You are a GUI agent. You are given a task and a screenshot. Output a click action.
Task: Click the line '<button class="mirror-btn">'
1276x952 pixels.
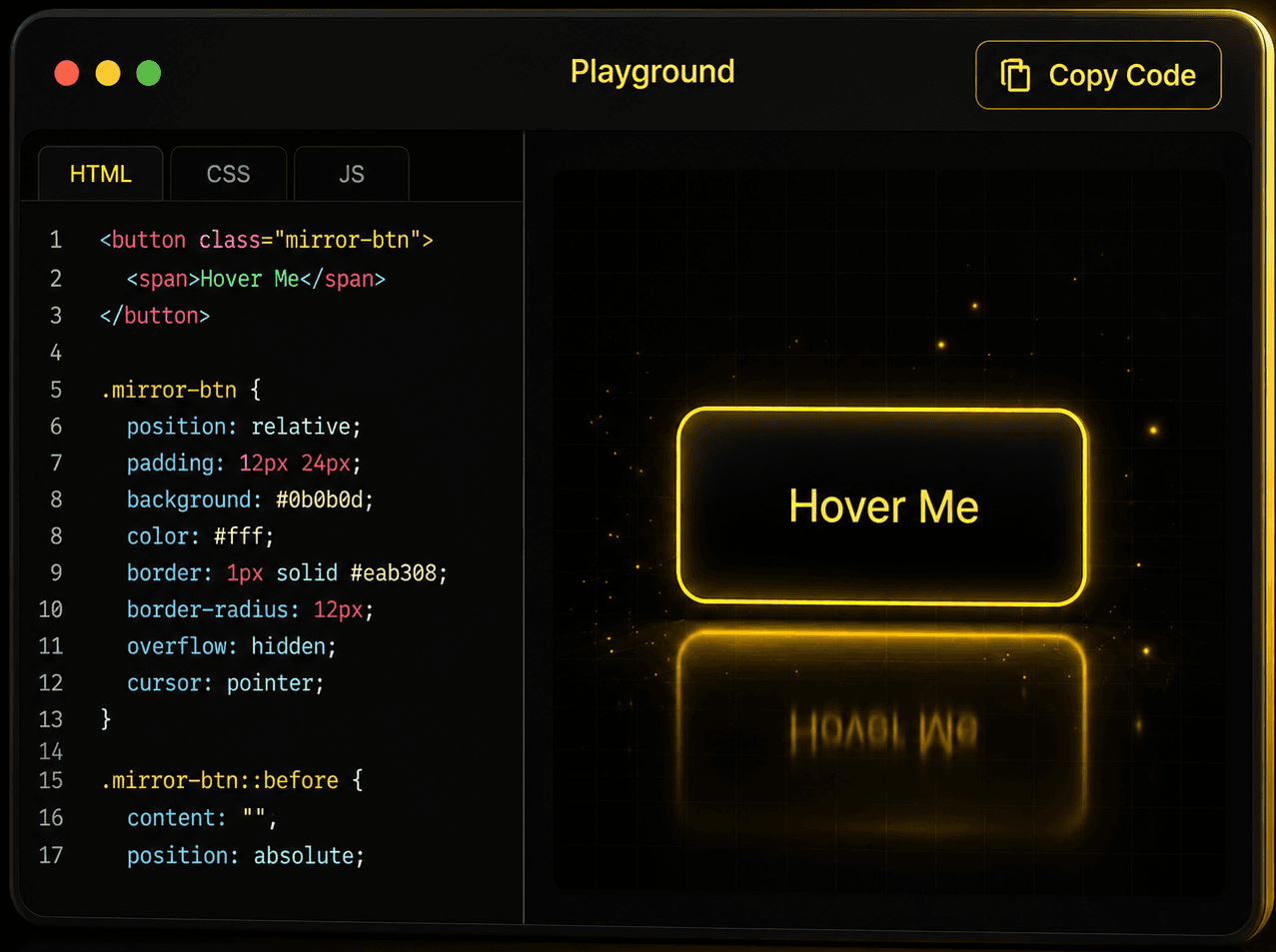point(266,240)
